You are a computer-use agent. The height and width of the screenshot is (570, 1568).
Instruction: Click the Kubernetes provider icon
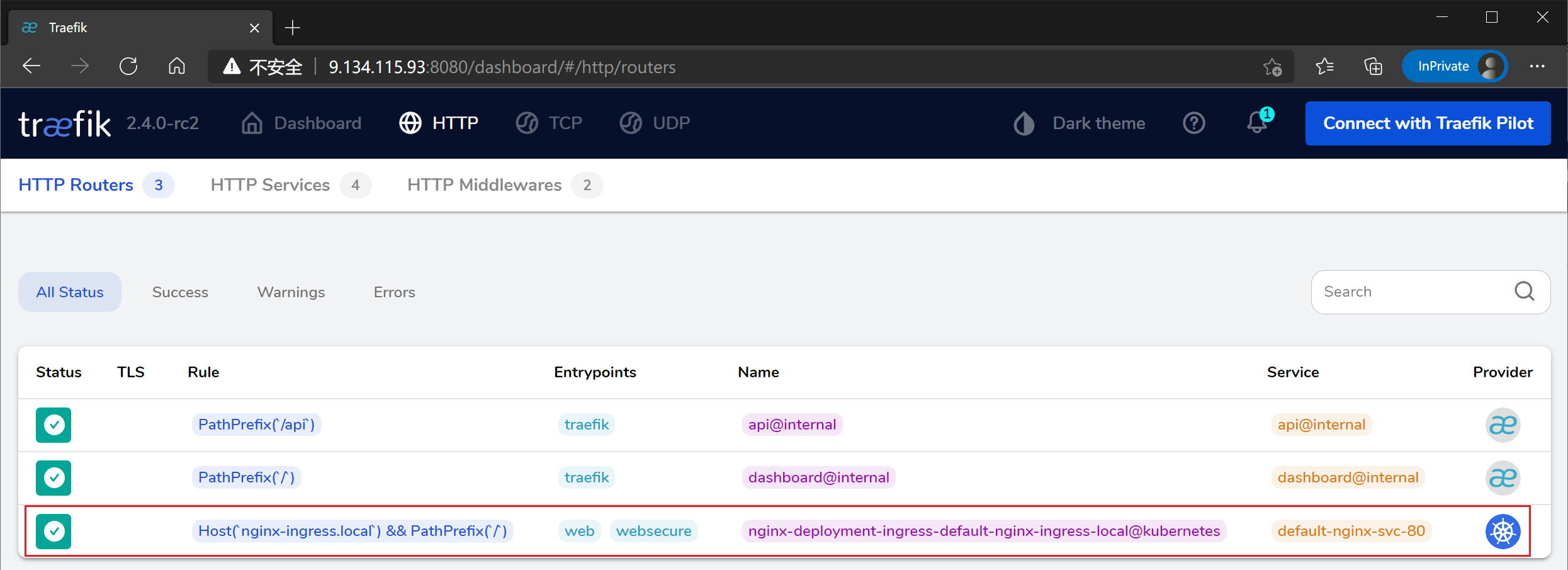coord(1503,532)
